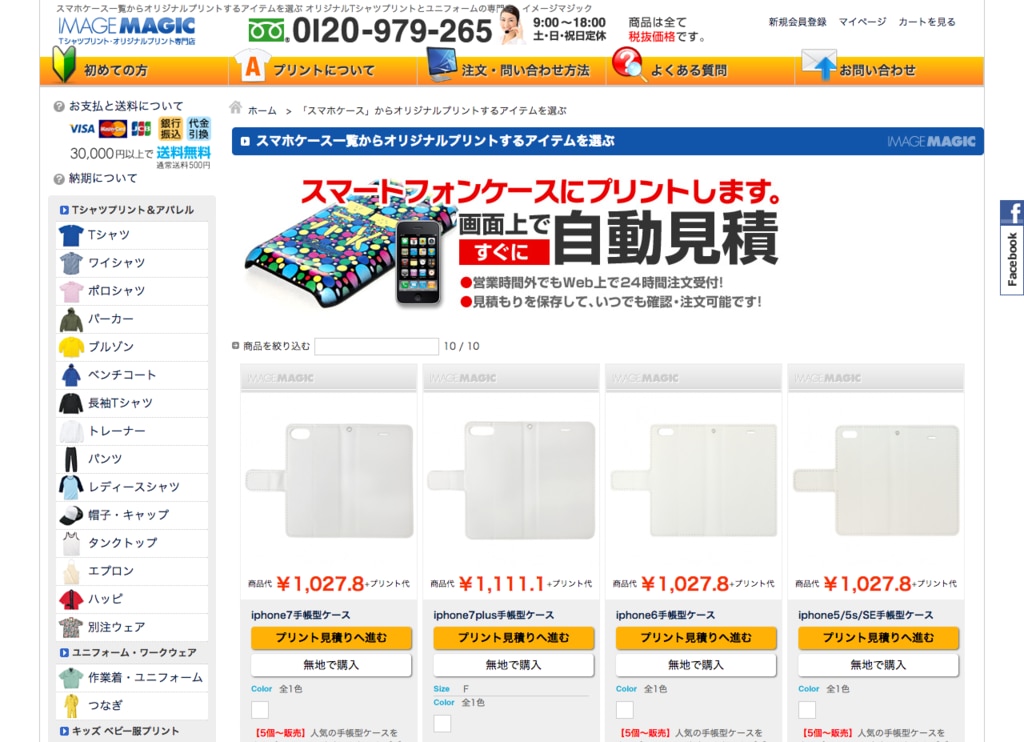Click the home icon in breadcrumb
This screenshot has height=742, width=1024.
tap(236, 109)
